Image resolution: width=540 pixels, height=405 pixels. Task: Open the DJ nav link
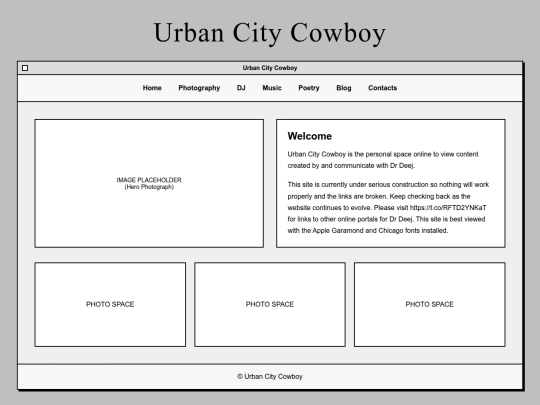point(241,88)
